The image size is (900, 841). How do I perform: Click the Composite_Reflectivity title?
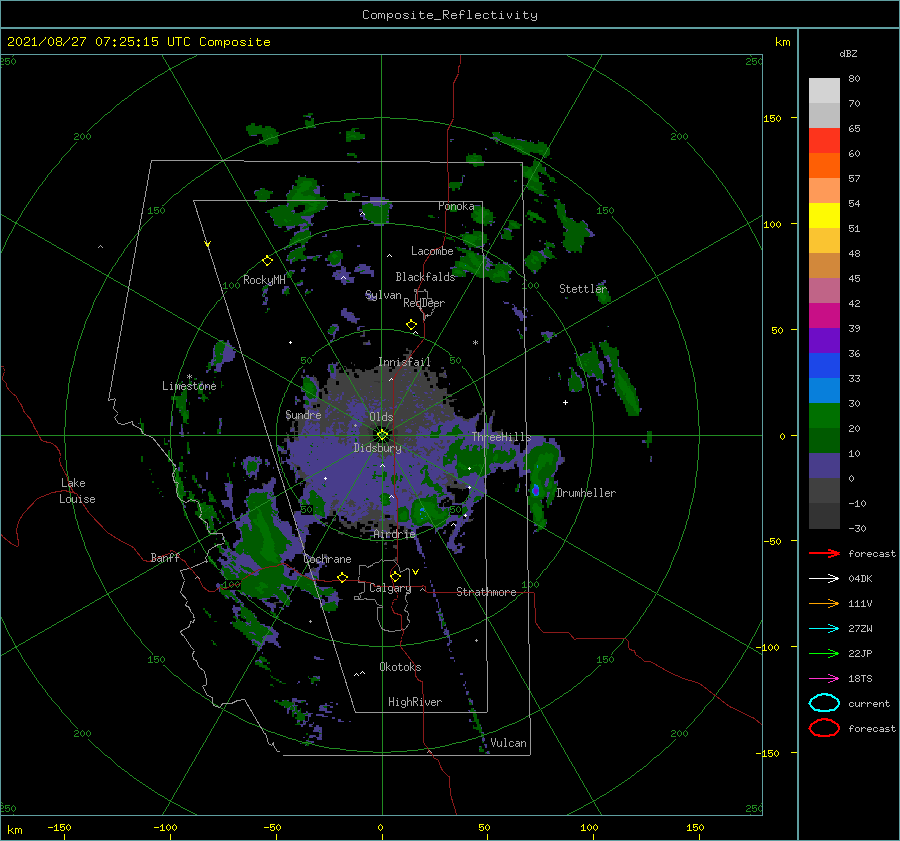[x=450, y=15]
